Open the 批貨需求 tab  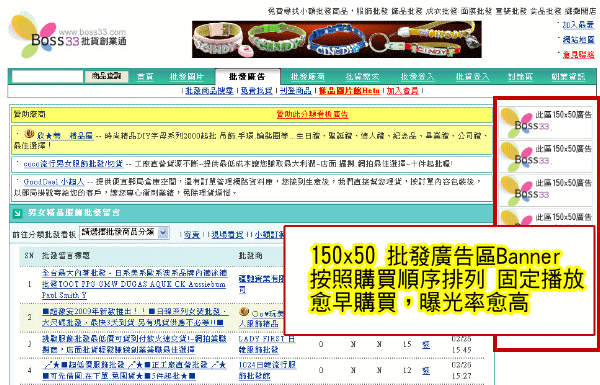pos(362,77)
